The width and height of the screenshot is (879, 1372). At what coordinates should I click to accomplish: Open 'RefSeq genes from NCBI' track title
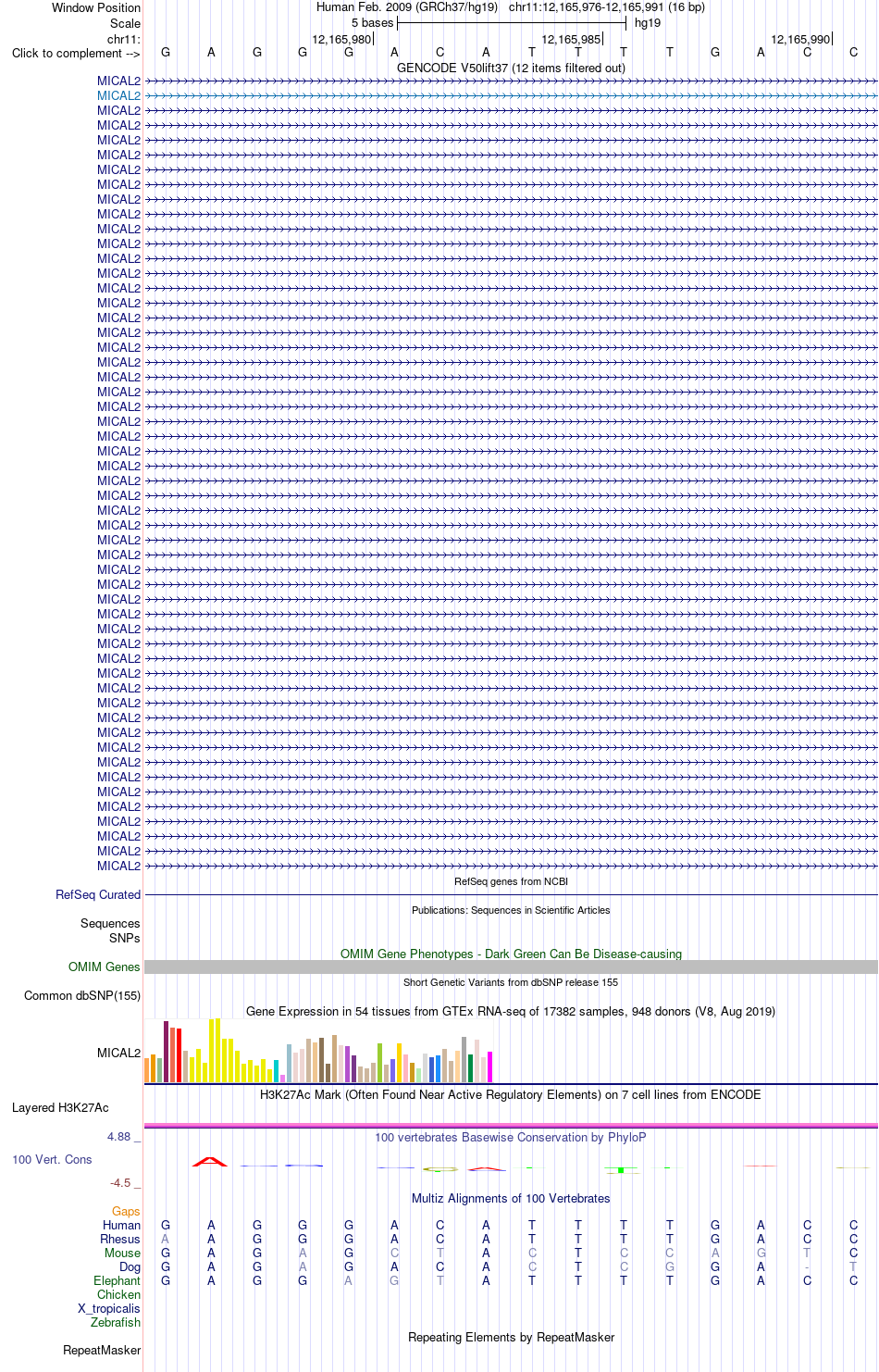(511, 881)
